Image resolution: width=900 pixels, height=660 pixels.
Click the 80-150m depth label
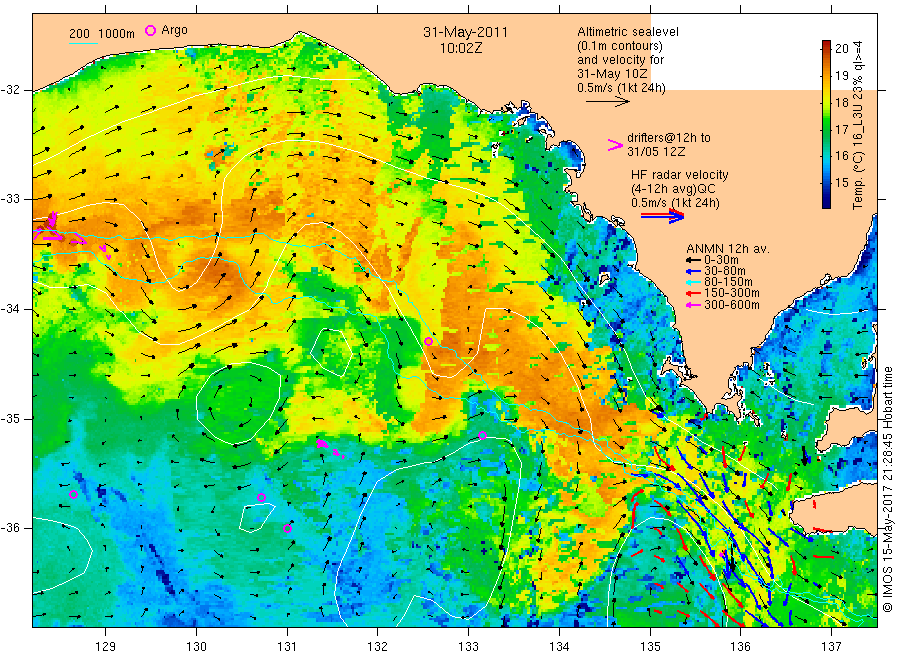[728, 282]
